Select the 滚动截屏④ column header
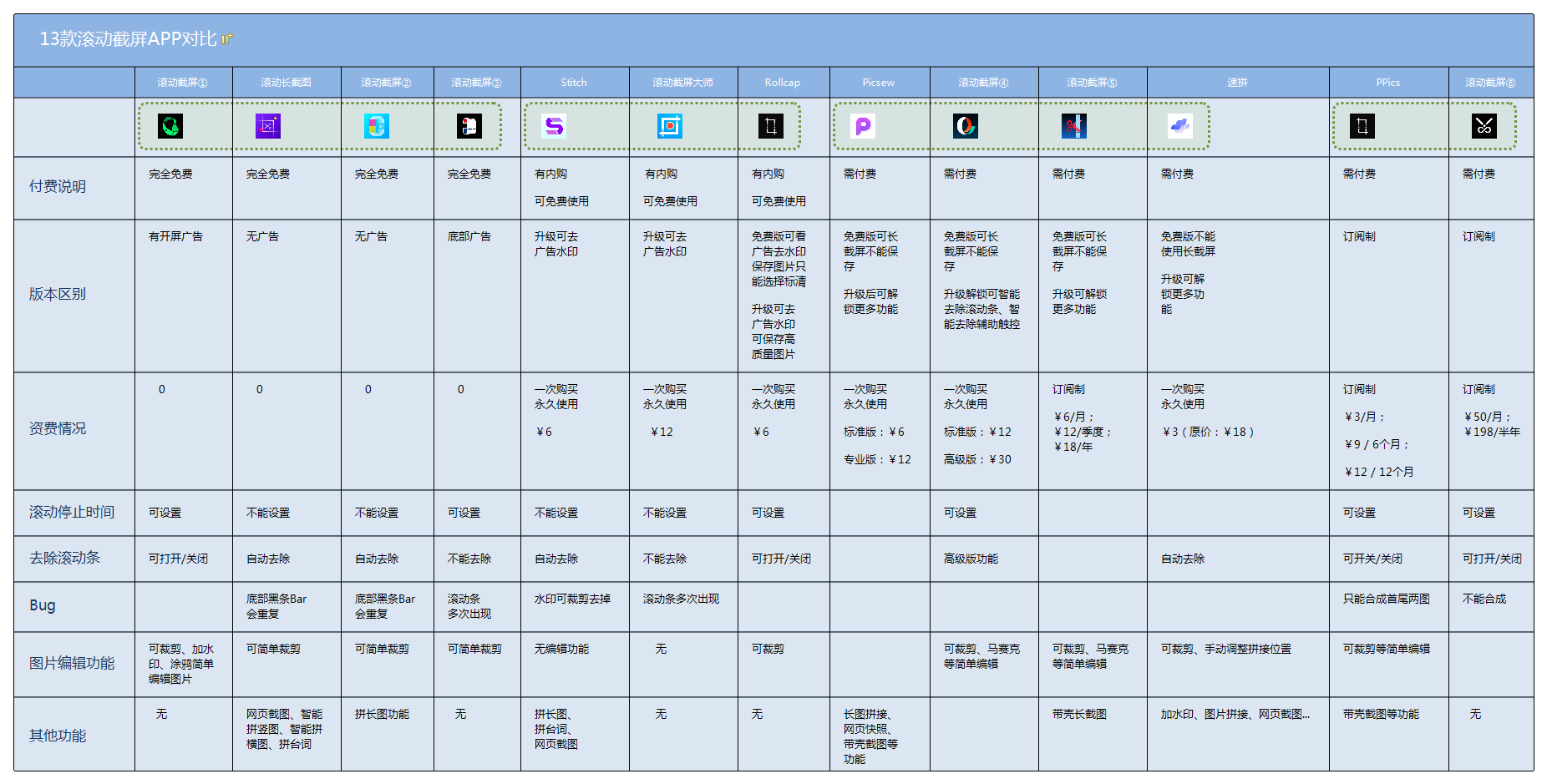Viewport: 1547px width, 784px height. 983,83
